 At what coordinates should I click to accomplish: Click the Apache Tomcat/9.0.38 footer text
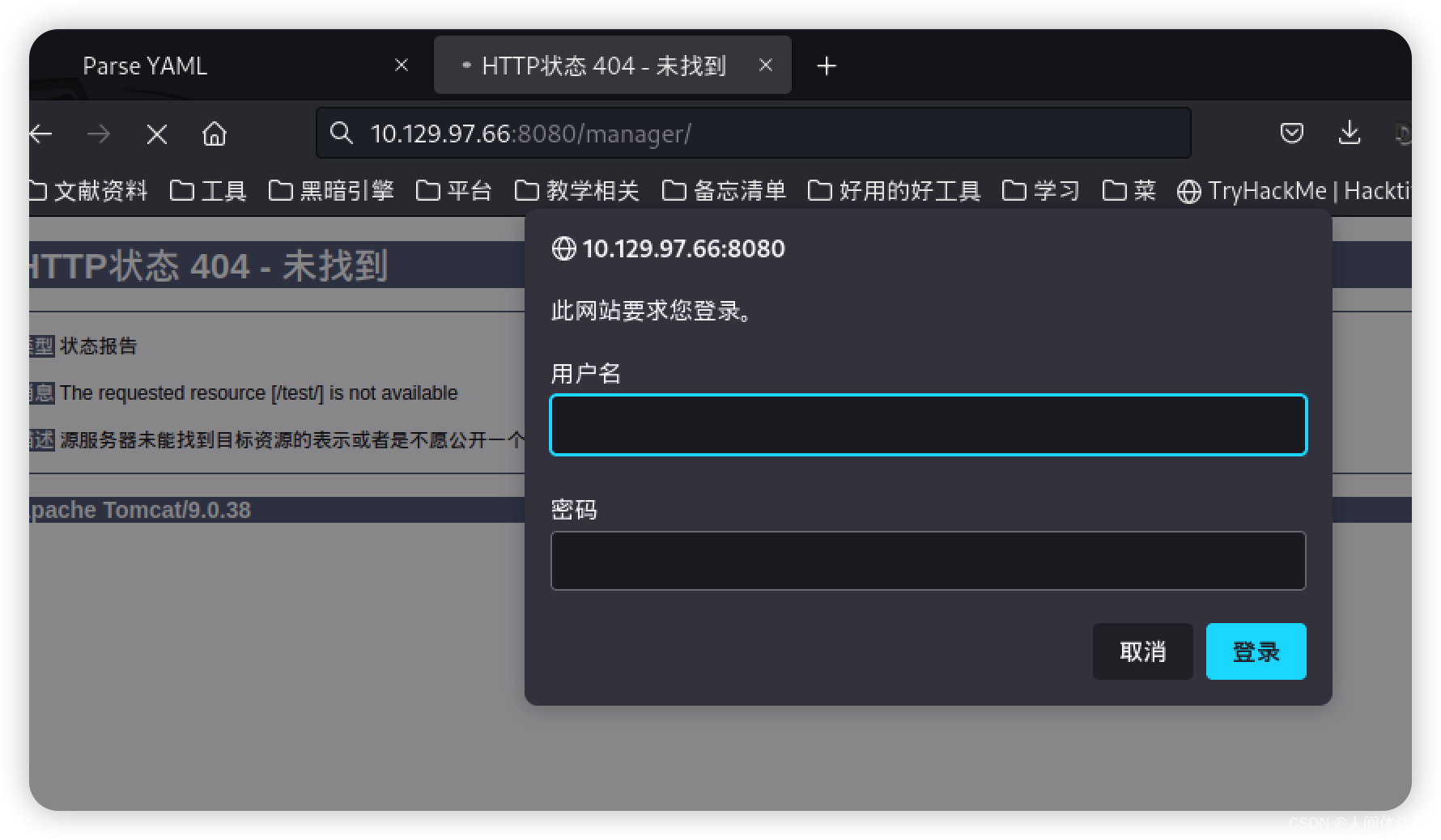coord(140,510)
